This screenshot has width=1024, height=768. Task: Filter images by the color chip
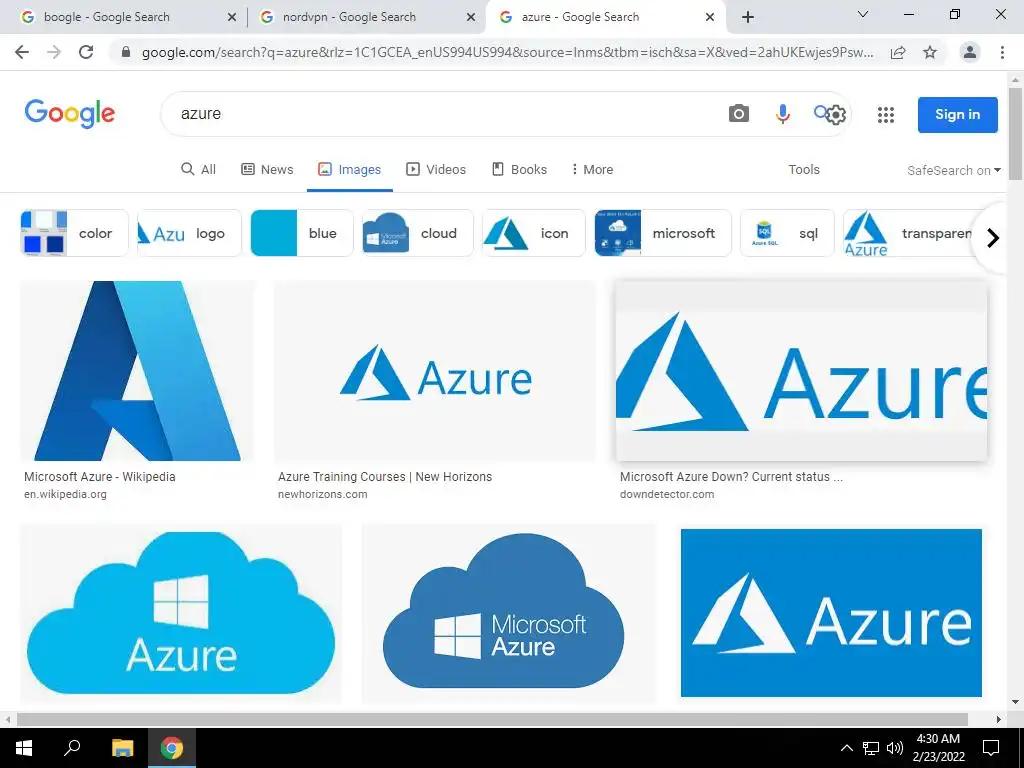pyautogui.click(x=74, y=233)
